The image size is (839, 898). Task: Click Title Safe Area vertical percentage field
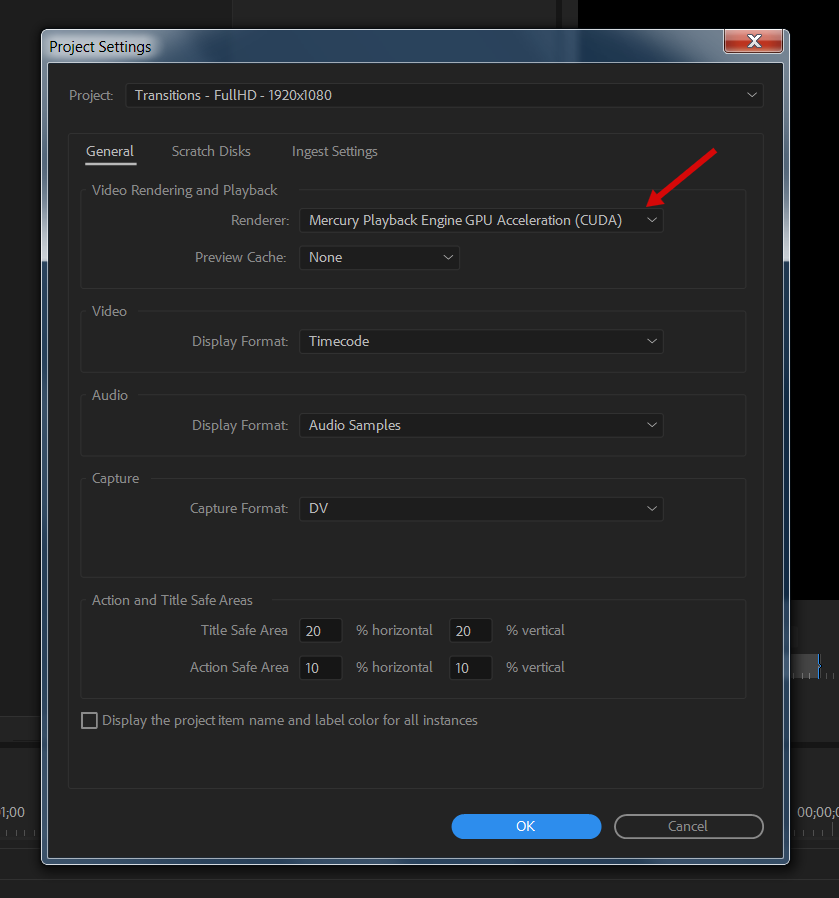click(x=470, y=631)
